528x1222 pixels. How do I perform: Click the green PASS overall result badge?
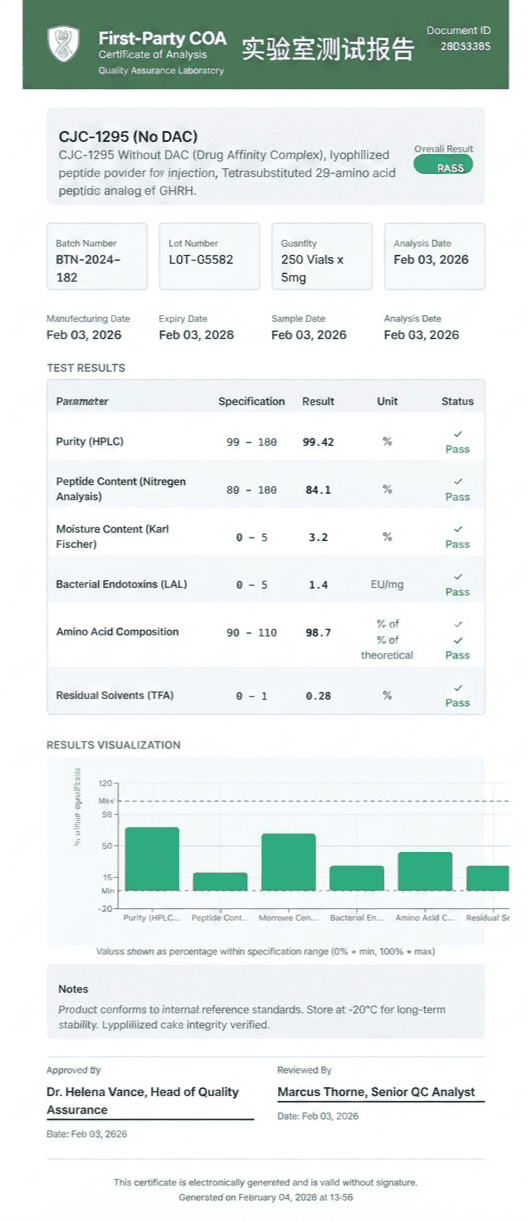[443, 167]
